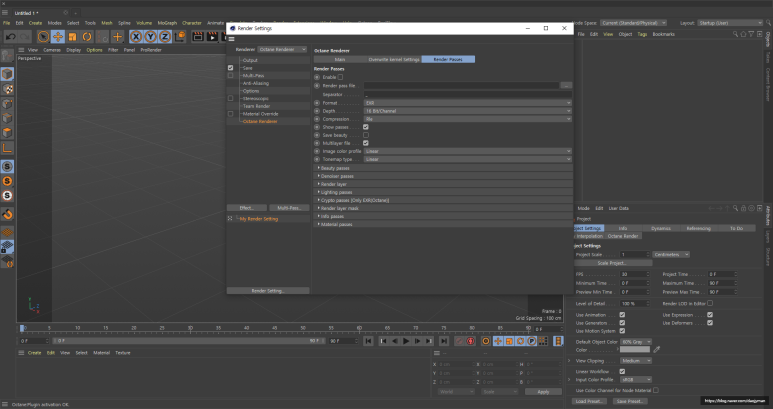Image resolution: width=773 pixels, height=409 pixels.
Task: Click the timeline film strip icon
Action: point(558,341)
